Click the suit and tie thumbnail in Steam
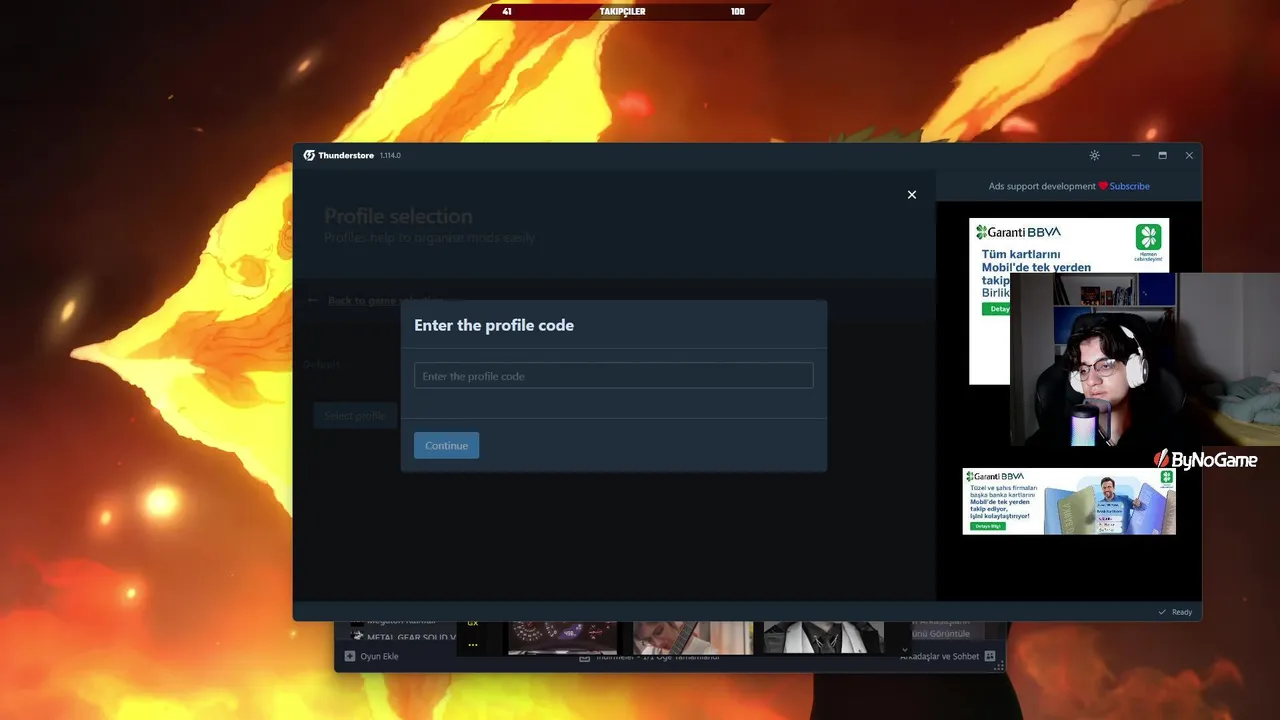Viewport: 1280px width, 720px height. pyautogui.click(x=824, y=637)
